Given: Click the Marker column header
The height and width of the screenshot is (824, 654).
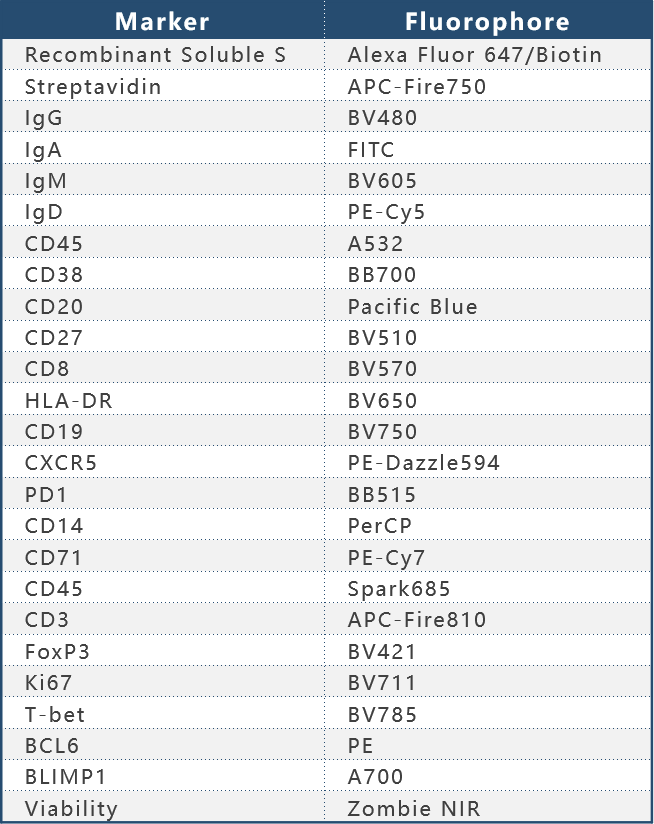Looking at the screenshot, I should point(162,21).
